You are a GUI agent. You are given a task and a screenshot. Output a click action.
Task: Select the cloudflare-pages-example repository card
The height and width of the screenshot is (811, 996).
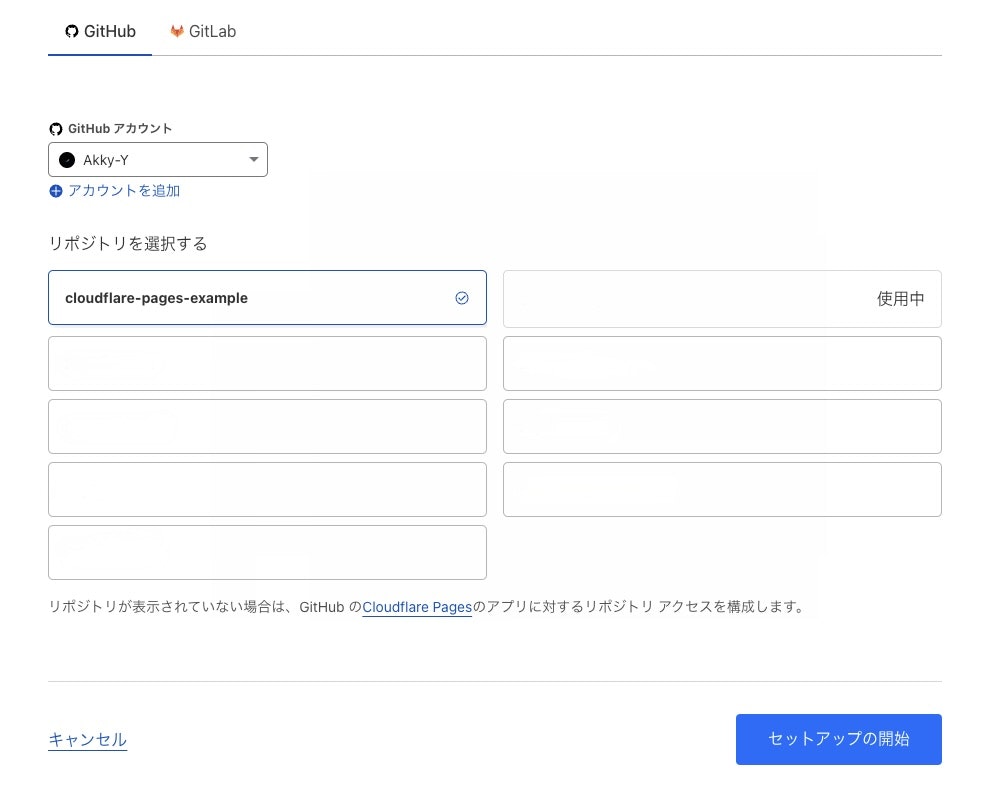tap(267, 298)
